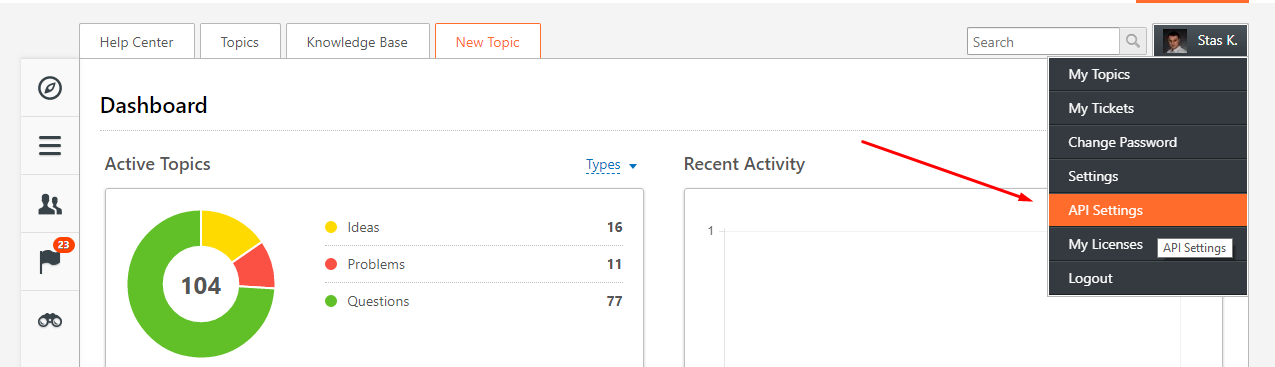Click the search magnifier icon

pyautogui.click(x=1132, y=41)
